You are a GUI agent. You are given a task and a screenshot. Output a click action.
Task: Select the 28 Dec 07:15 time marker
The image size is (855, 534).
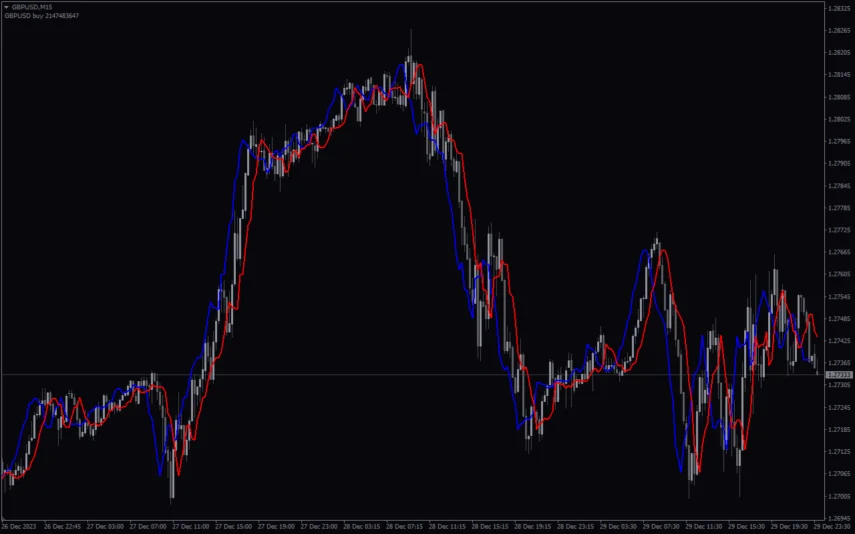pos(405,526)
